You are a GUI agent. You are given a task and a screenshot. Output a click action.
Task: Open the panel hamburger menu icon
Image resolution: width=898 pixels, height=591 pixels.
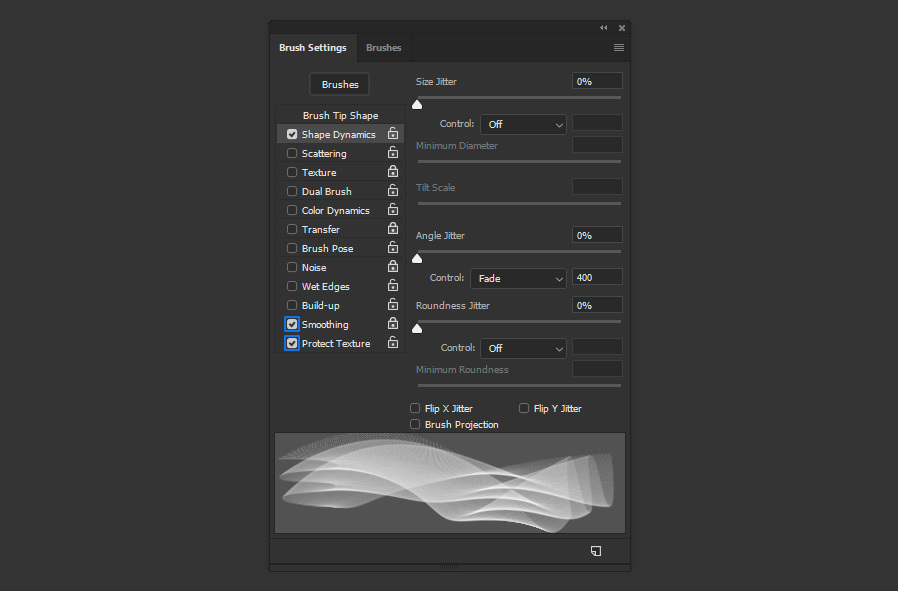pos(619,48)
